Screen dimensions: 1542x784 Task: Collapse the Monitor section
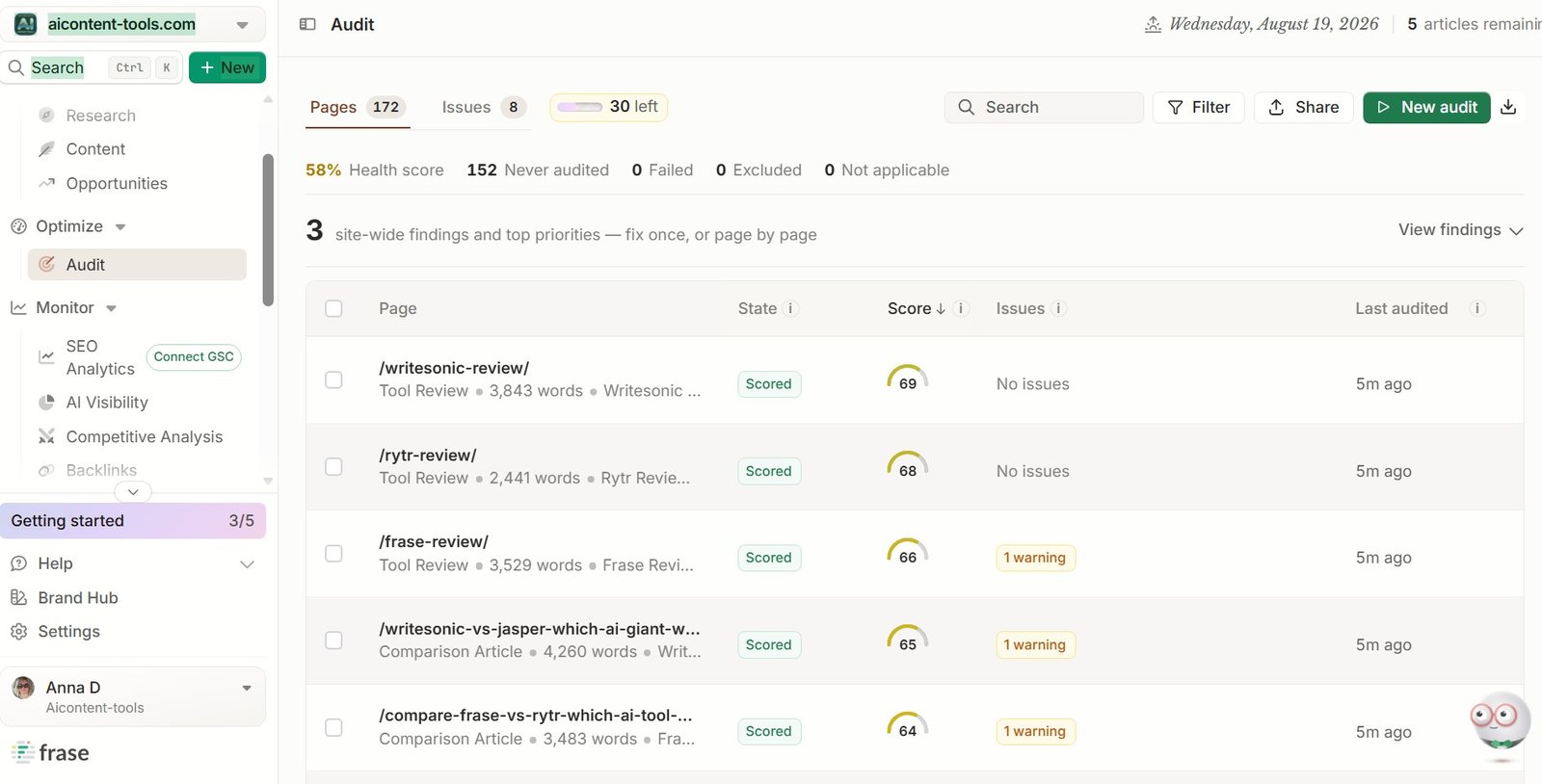coord(111,308)
